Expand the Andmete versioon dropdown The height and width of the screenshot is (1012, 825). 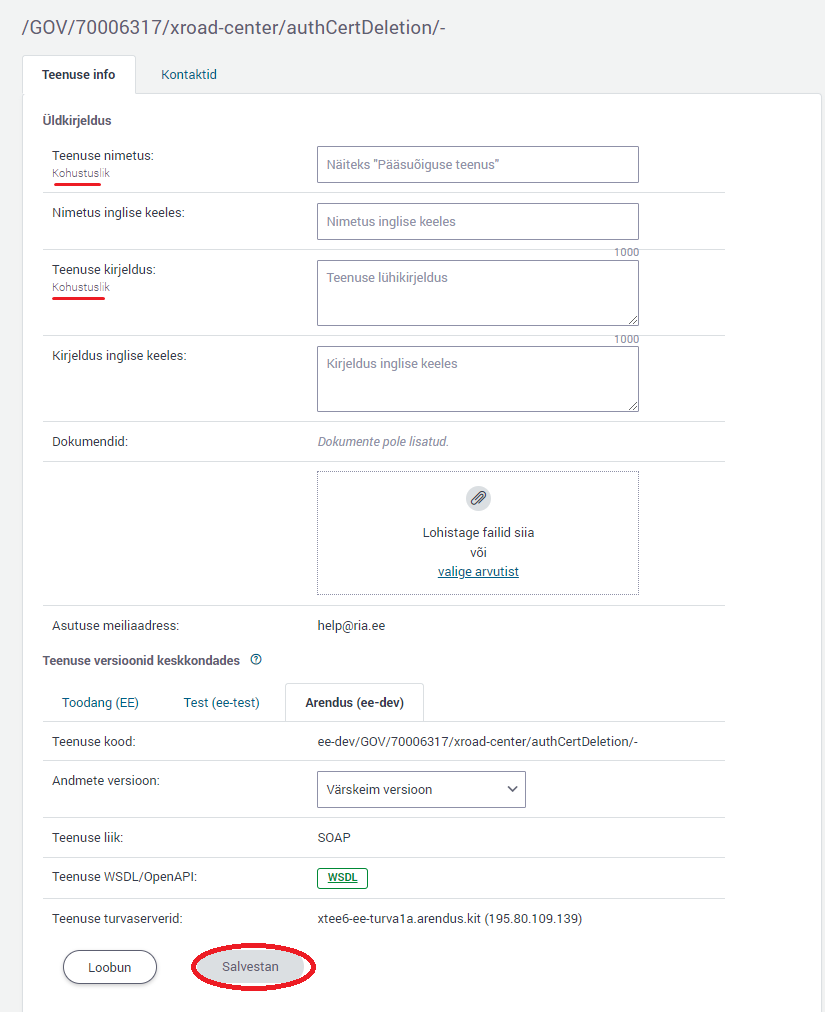point(421,789)
